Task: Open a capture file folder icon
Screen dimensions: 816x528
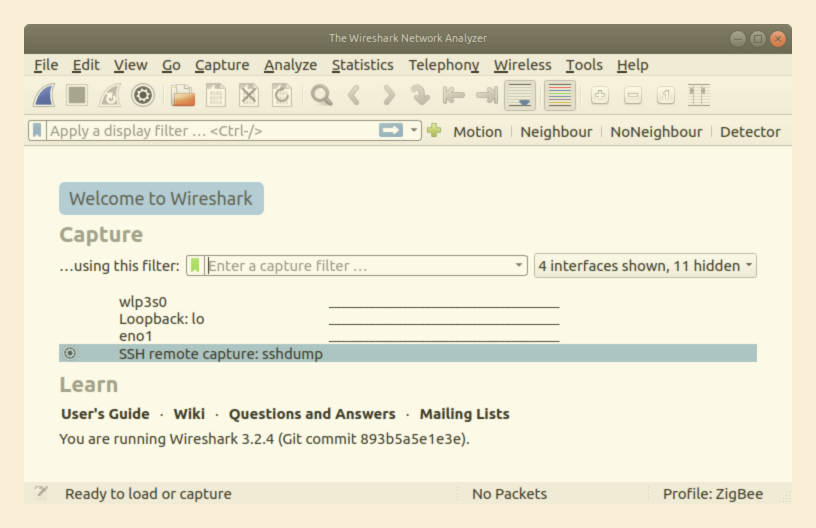Action: tap(183, 96)
